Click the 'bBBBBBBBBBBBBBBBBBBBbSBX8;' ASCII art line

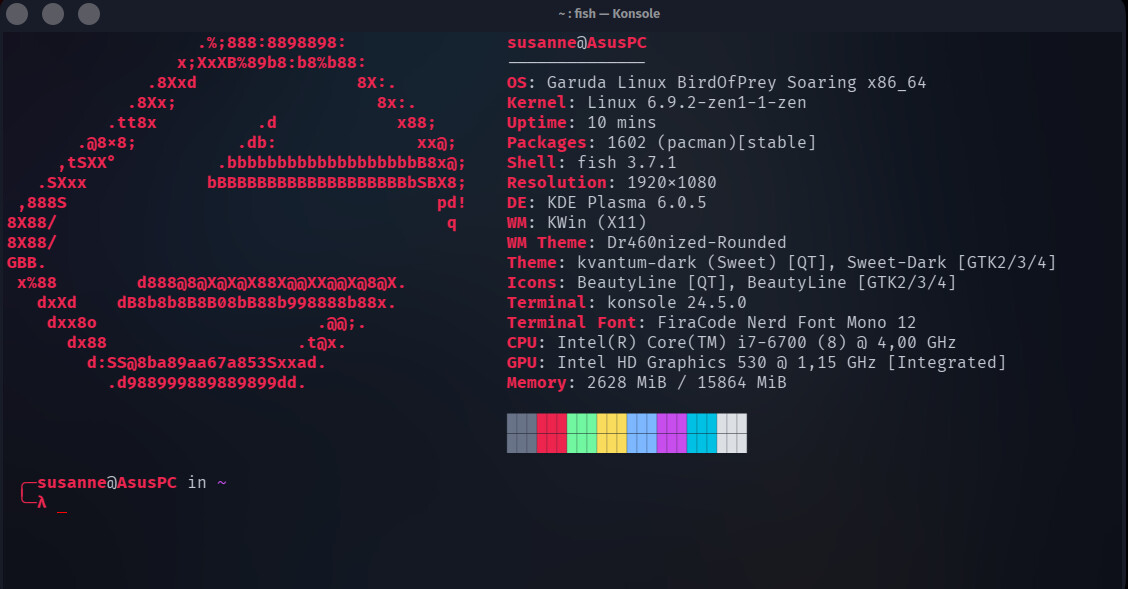pos(337,183)
